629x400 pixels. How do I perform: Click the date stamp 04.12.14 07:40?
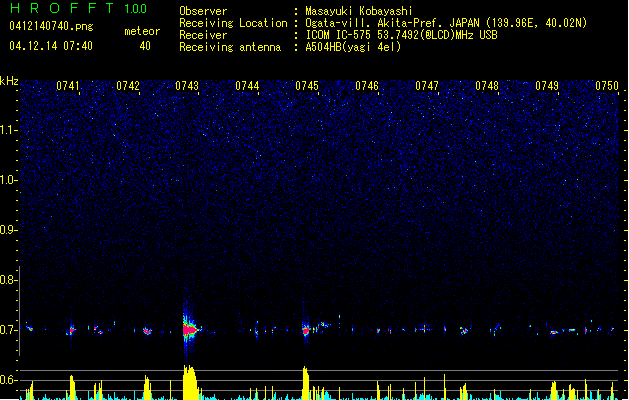pos(51,46)
